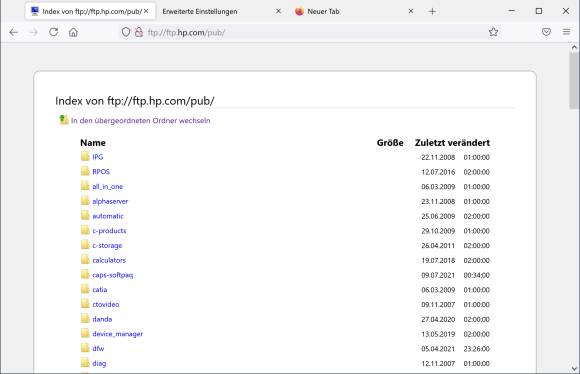Click folder icon next to danda

coord(85,319)
